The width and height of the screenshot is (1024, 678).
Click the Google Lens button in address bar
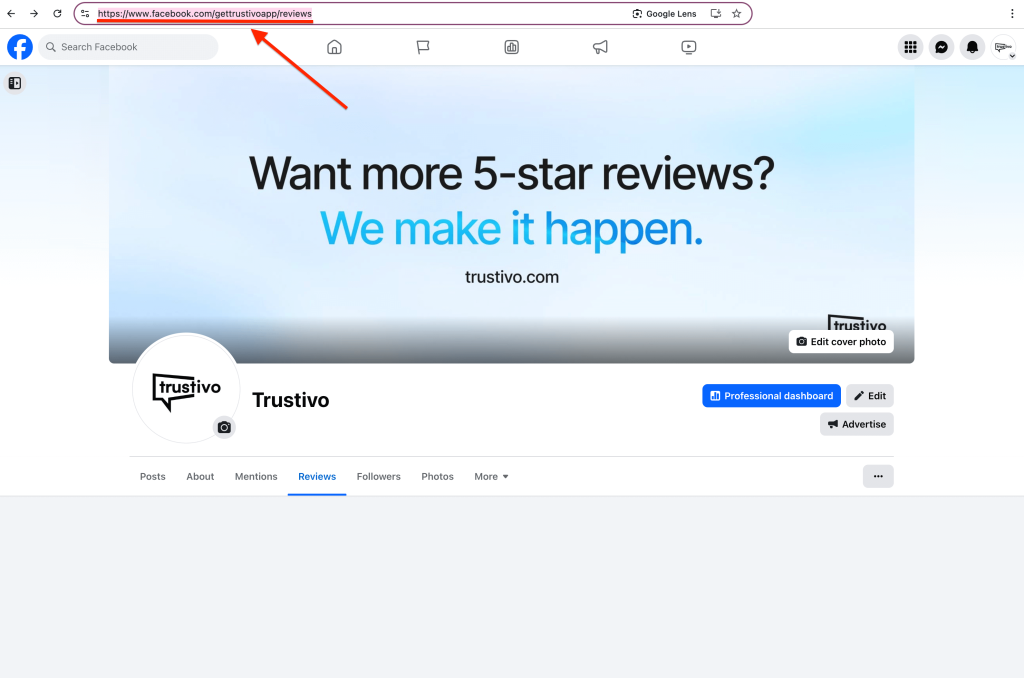(x=664, y=14)
